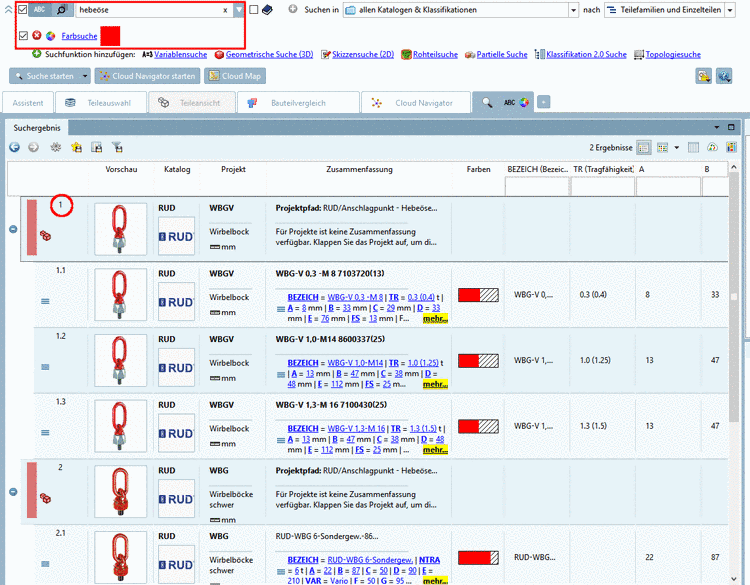This screenshot has height=585, width=750.
Task: Open Suche starten dropdown arrow
Action: pos(85,76)
